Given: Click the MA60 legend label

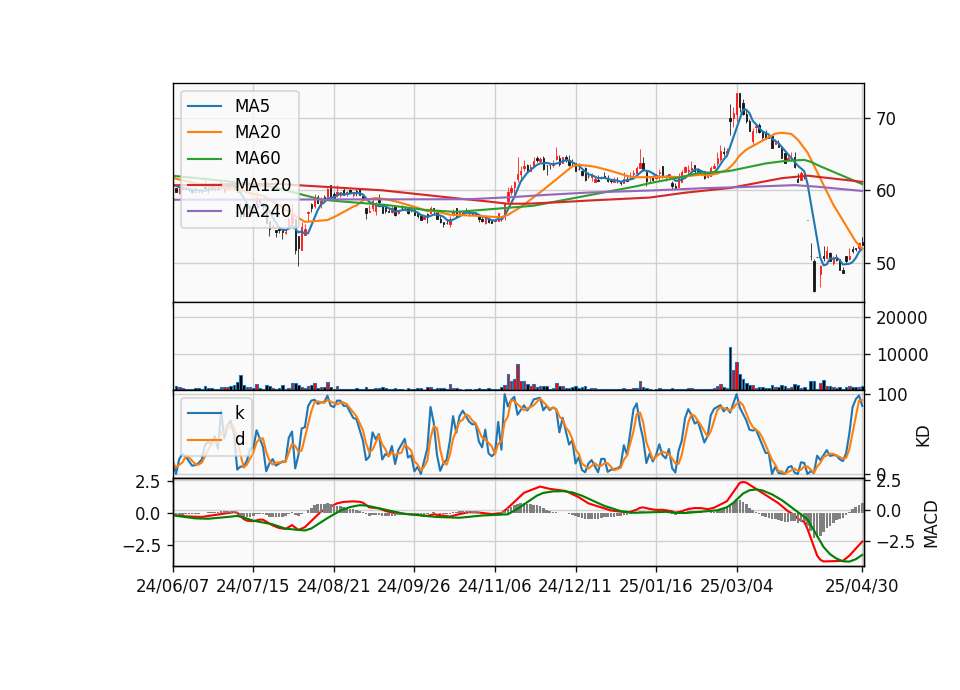Looking at the screenshot, I should tap(257, 159).
